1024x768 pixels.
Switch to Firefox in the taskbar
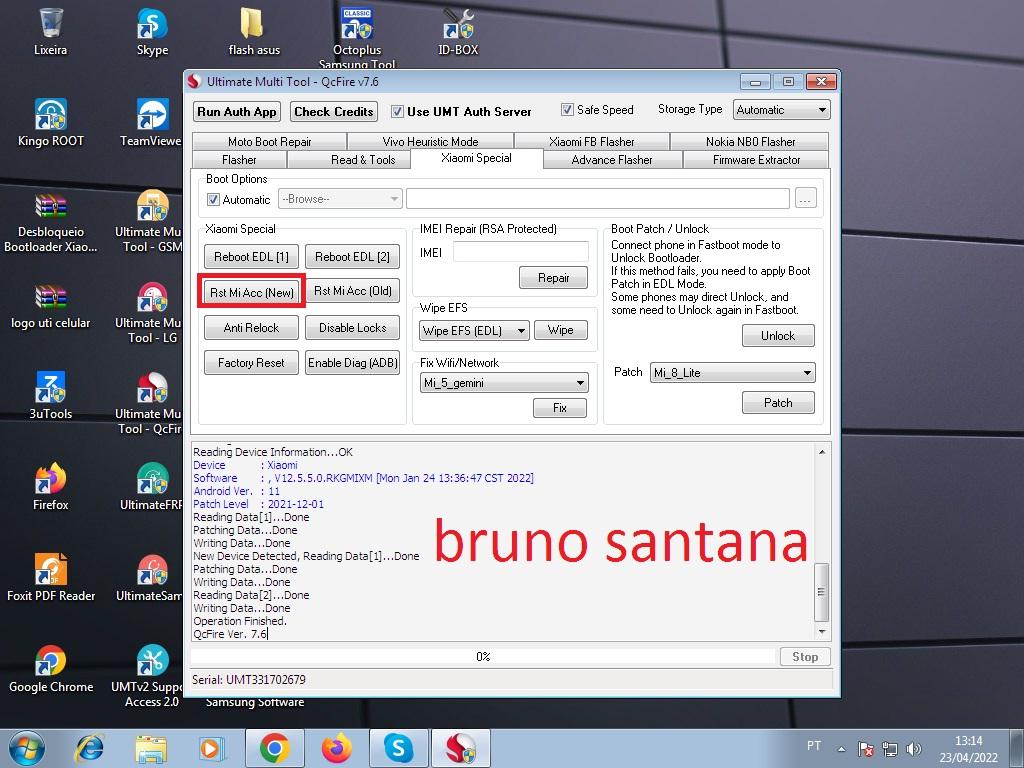click(337, 748)
